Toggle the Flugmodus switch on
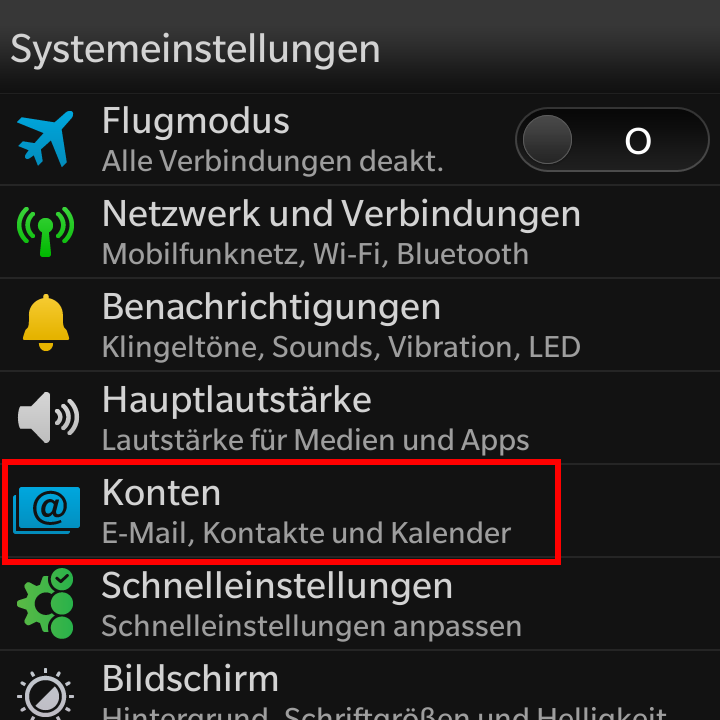This screenshot has height=720, width=720. tap(612, 140)
